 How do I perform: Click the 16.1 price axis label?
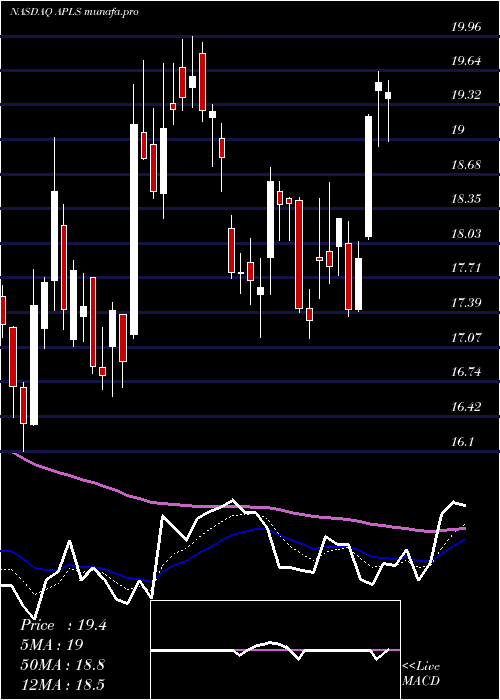point(462,441)
